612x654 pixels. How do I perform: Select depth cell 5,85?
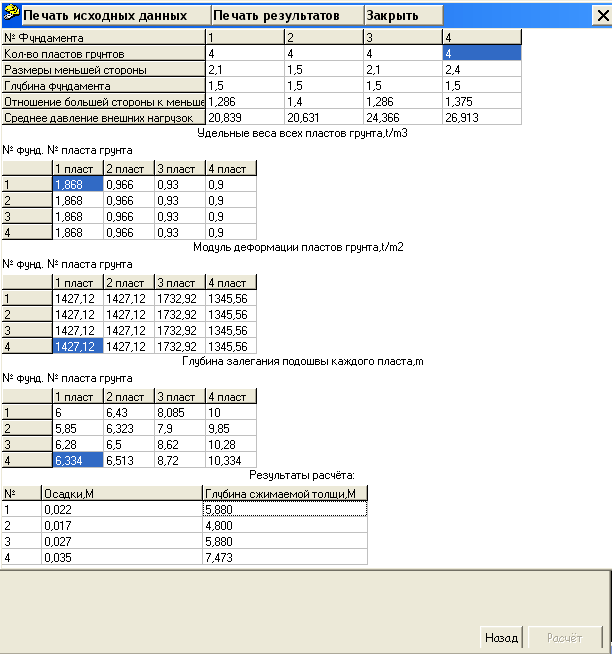point(78,428)
